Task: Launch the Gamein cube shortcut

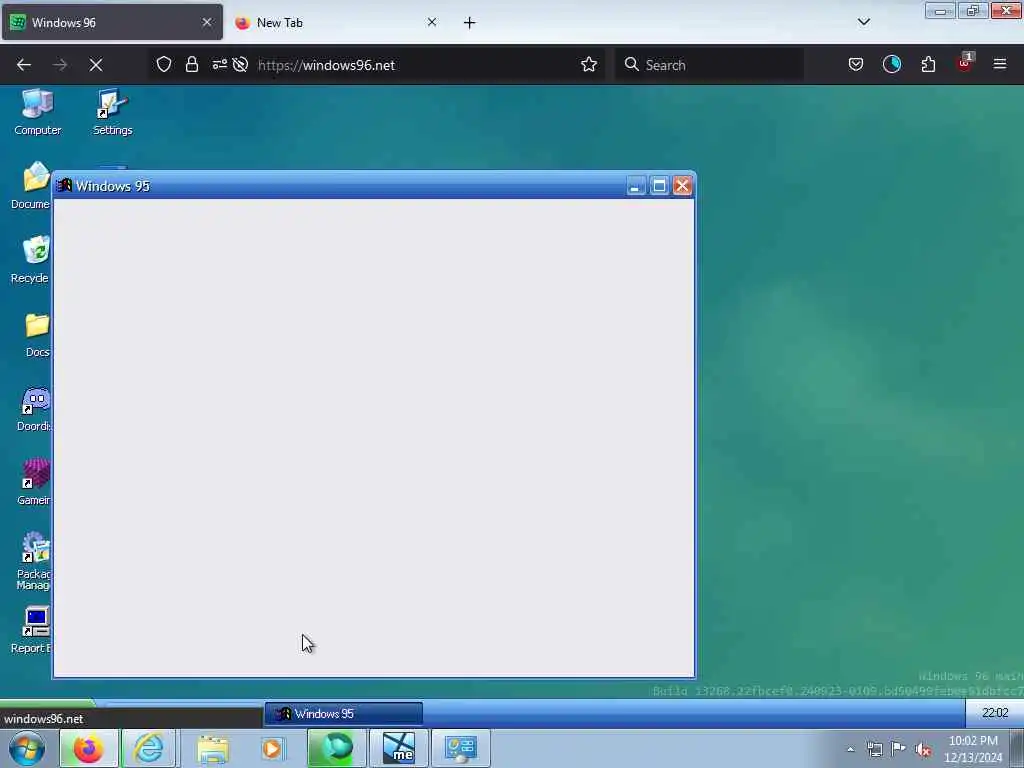Action: tap(34, 483)
